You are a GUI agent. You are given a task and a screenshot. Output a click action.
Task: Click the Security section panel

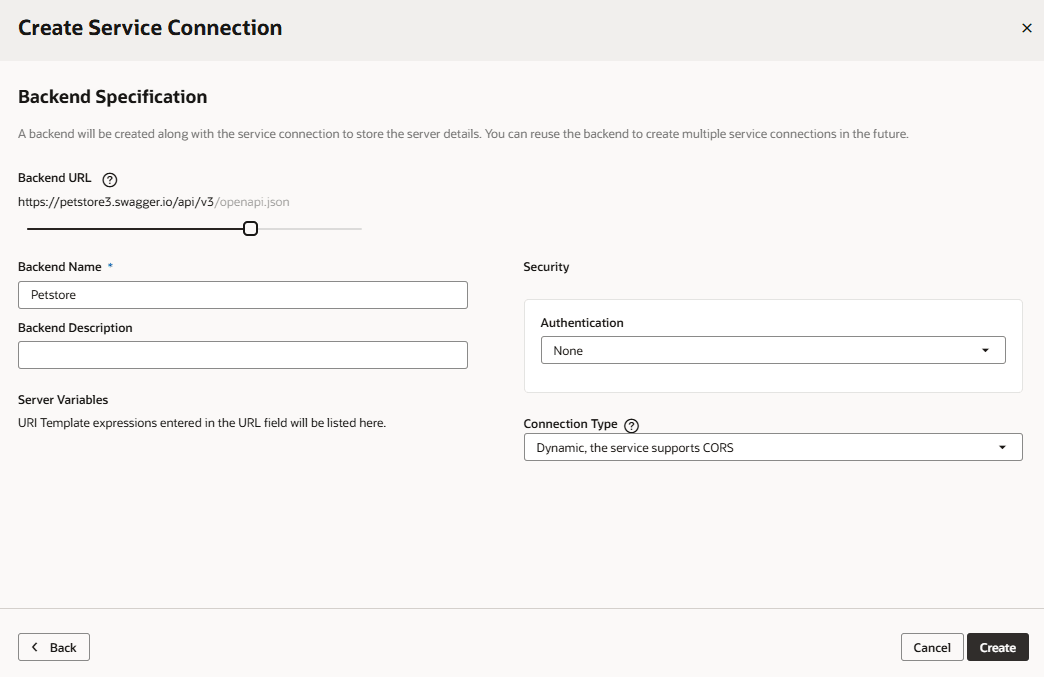tap(772, 345)
